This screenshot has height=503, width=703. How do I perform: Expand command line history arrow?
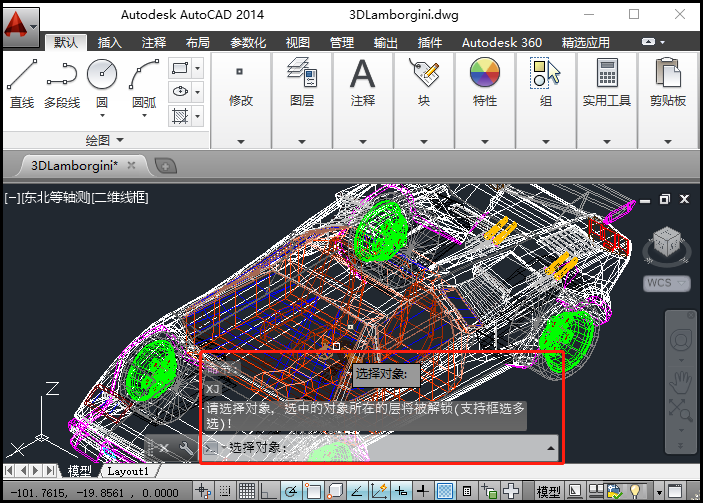click(x=551, y=448)
